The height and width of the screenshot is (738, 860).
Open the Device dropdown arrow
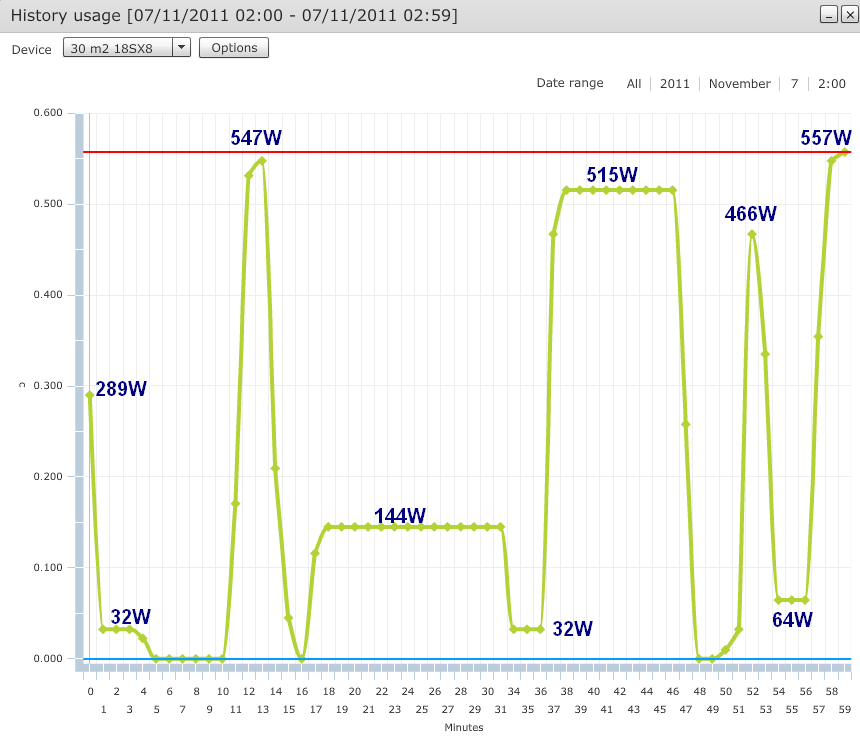click(x=181, y=48)
